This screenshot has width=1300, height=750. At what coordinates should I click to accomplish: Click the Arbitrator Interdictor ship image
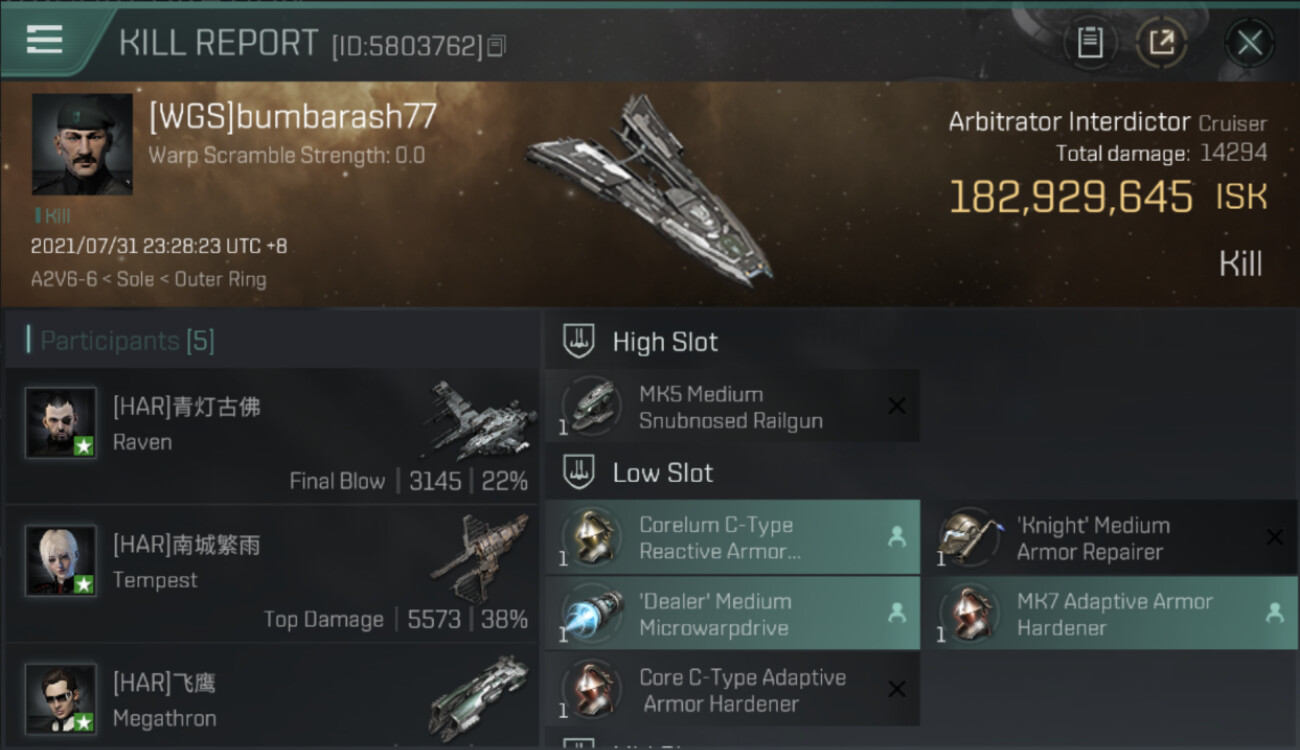click(x=650, y=190)
